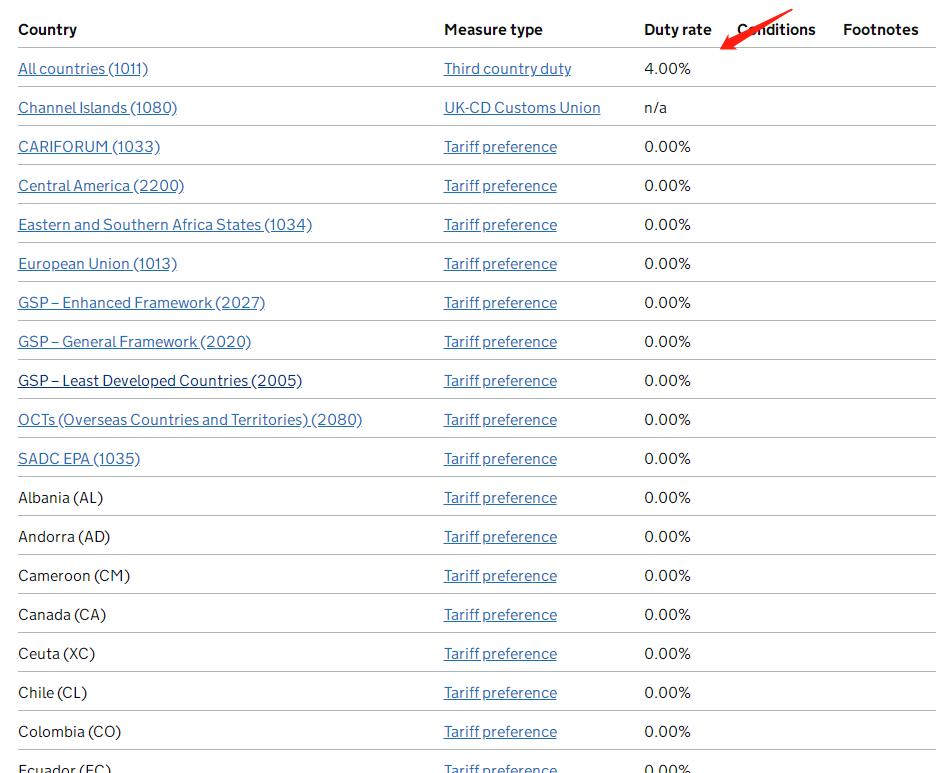This screenshot has height=773, width=951.
Task: Open the European Union (1013) link
Action: click(x=98, y=264)
